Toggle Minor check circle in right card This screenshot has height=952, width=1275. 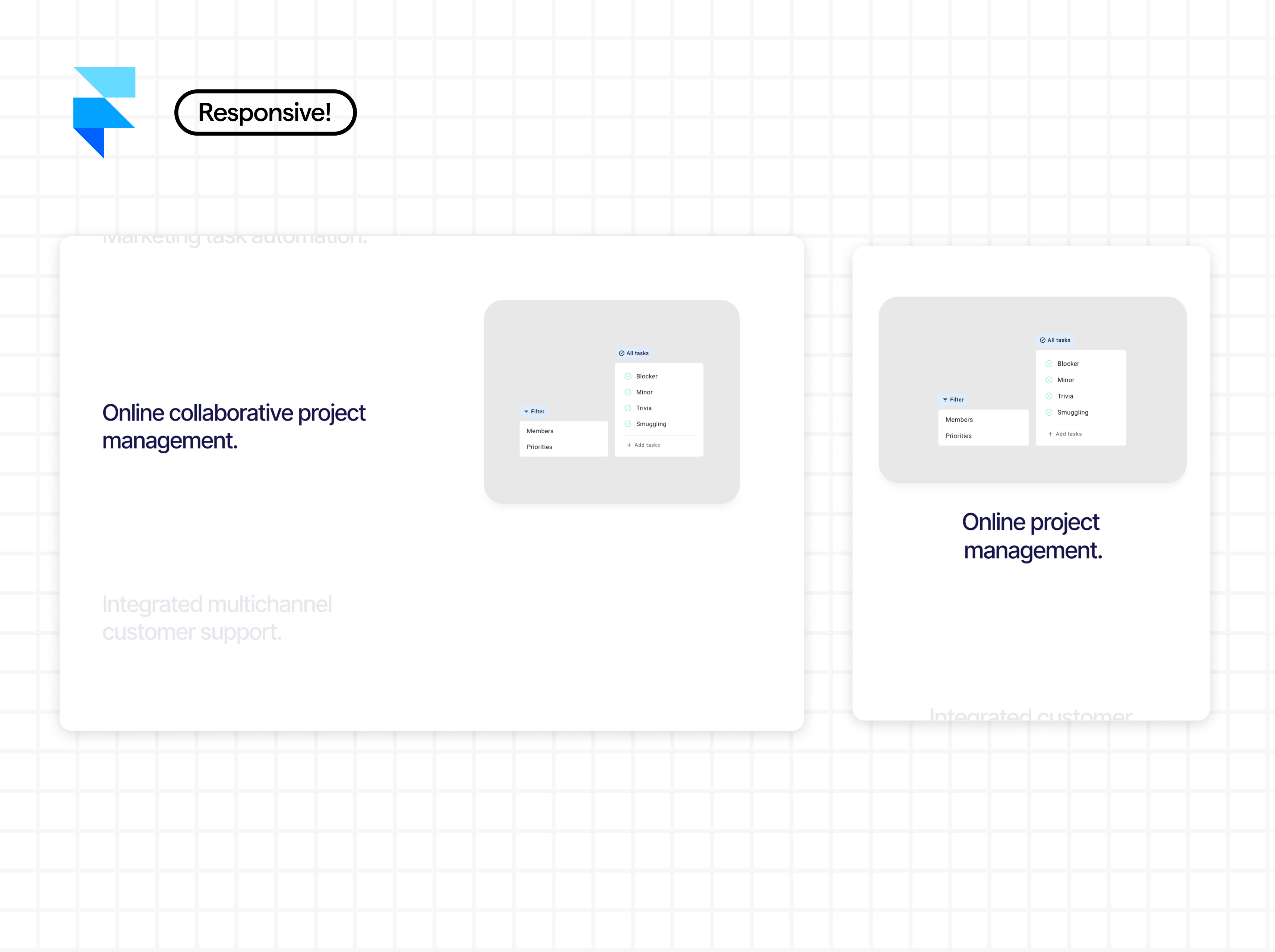pyautogui.click(x=1049, y=380)
